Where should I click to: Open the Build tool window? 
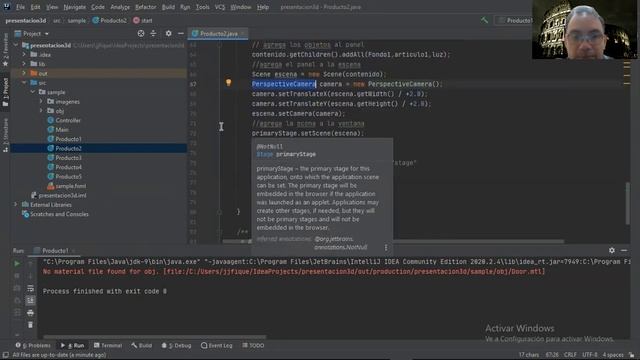[x=141, y=345]
